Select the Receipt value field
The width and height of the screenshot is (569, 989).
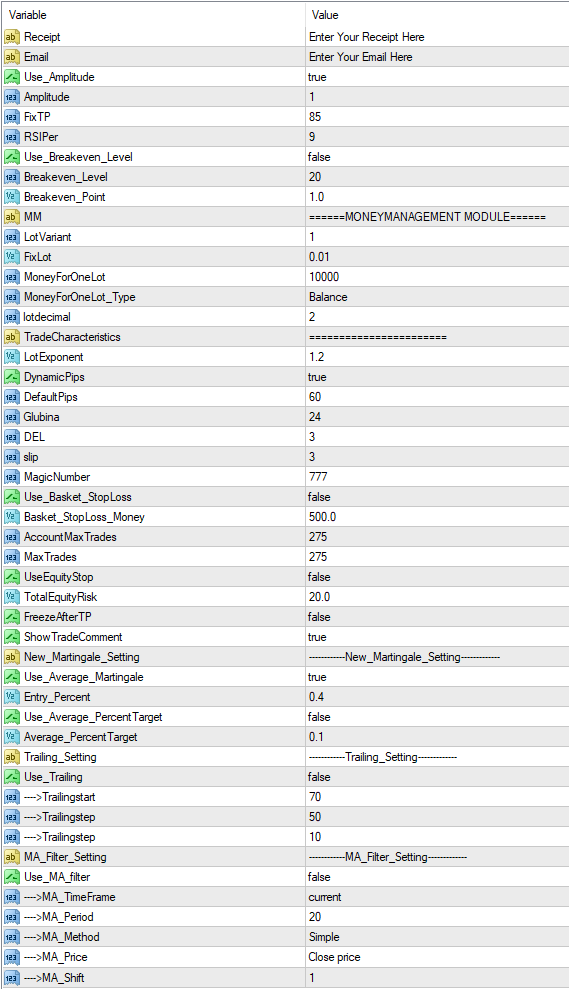437,37
